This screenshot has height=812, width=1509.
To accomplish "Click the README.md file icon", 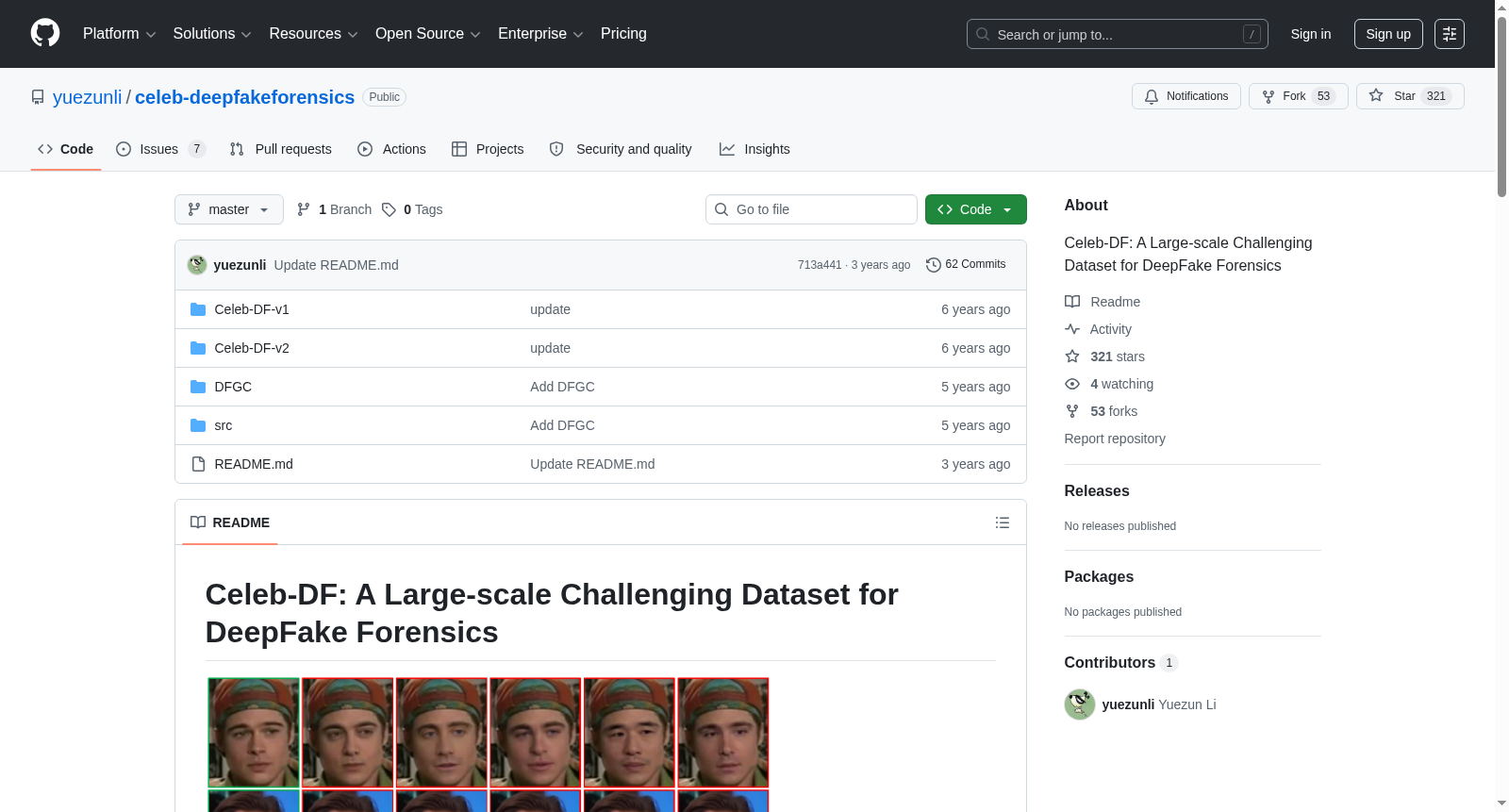I will [x=198, y=464].
